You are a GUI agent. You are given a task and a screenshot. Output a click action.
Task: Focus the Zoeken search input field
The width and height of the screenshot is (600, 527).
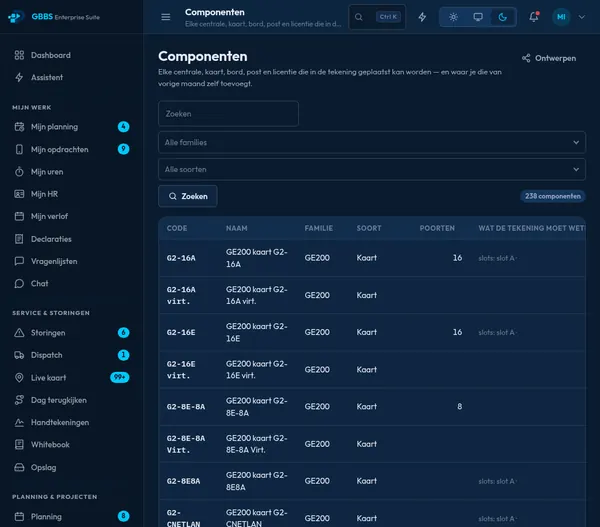[x=228, y=114]
